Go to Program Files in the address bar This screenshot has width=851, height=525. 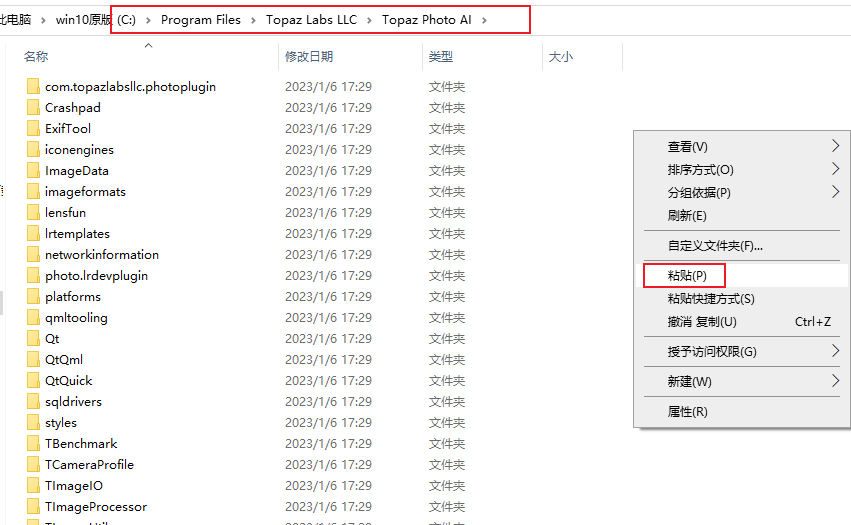click(x=201, y=20)
